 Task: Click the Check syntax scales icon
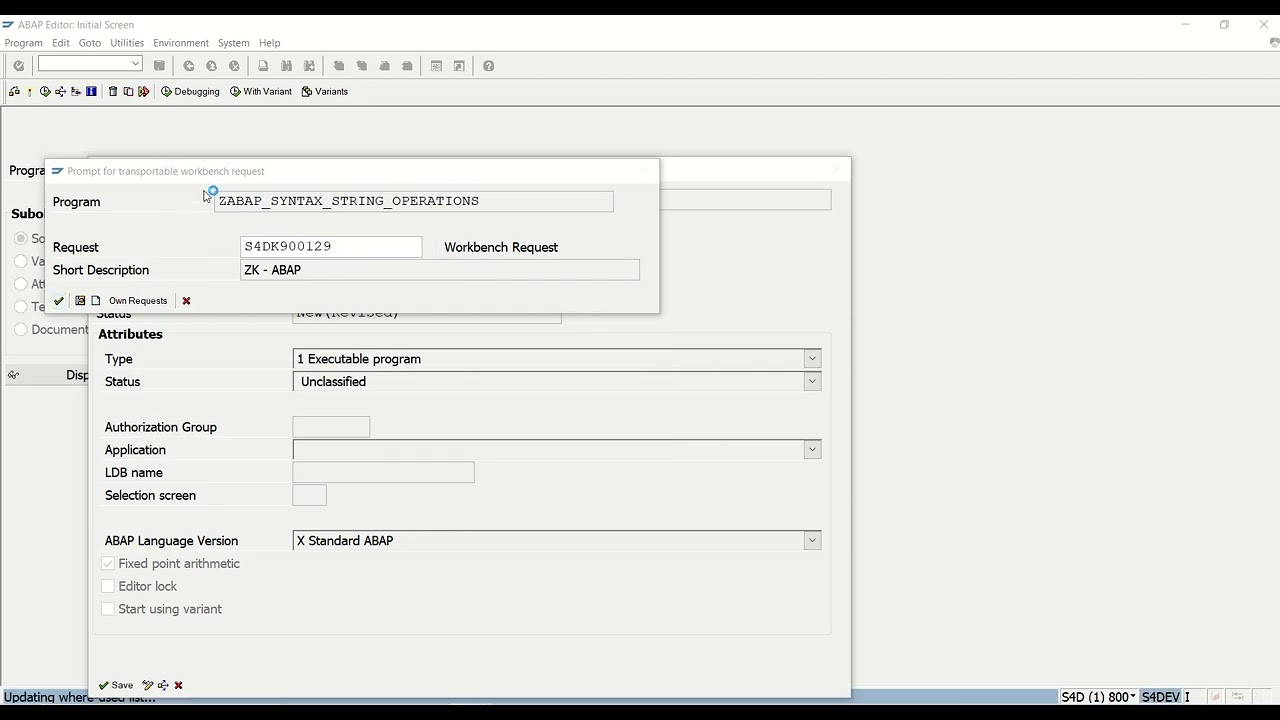point(14,91)
